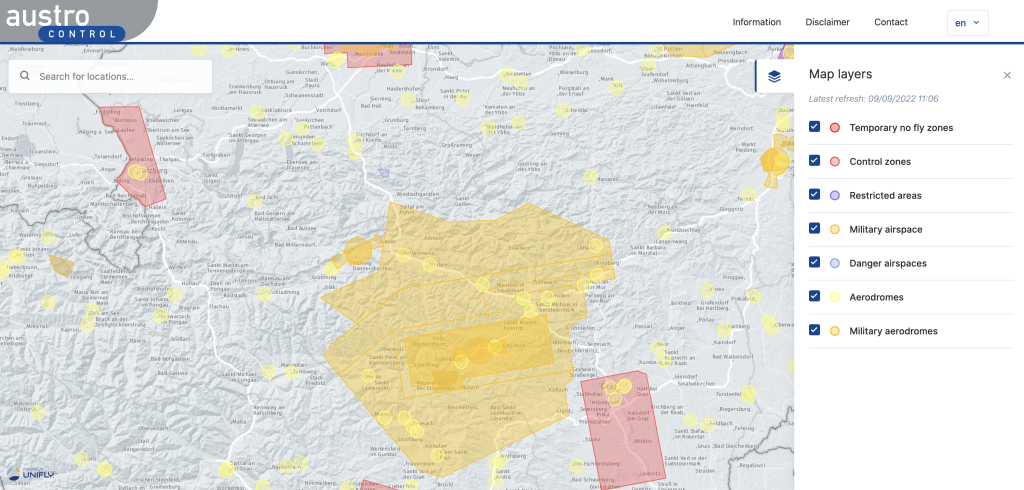Click the Unifly logo on map
Image resolution: width=1024 pixels, height=490 pixels.
(x=31, y=474)
